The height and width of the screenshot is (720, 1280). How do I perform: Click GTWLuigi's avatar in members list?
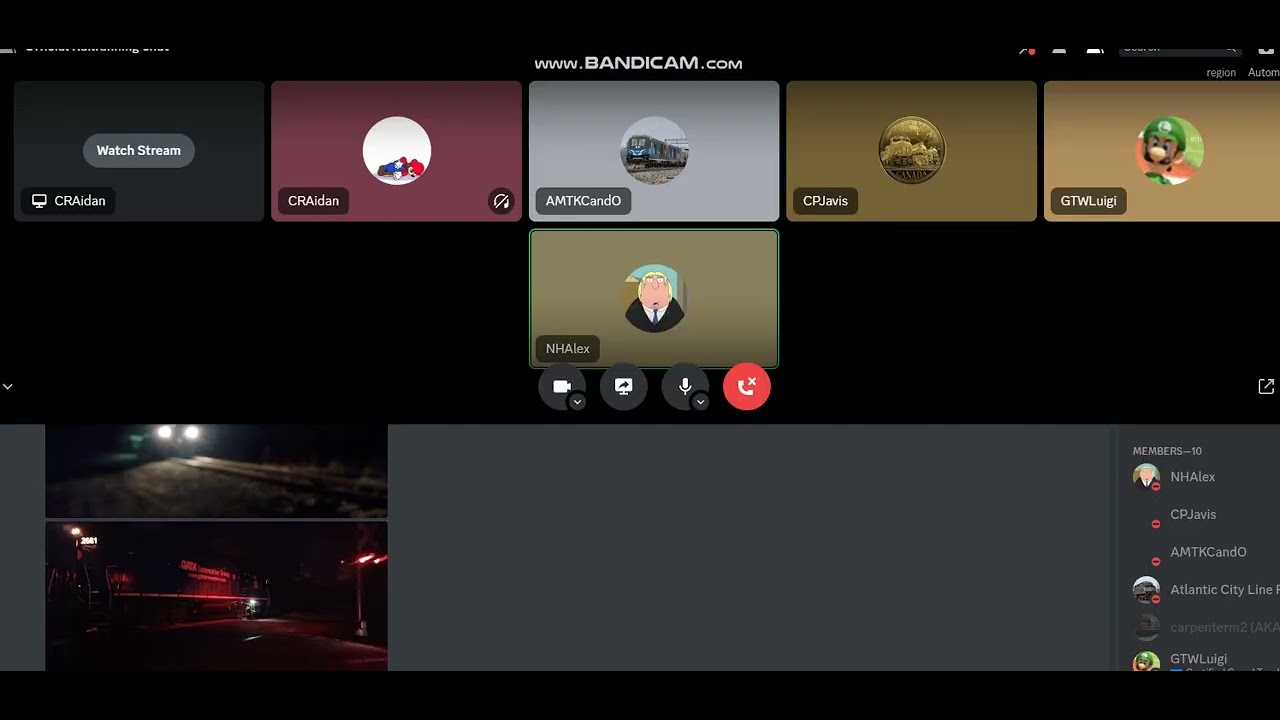[1146, 661]
